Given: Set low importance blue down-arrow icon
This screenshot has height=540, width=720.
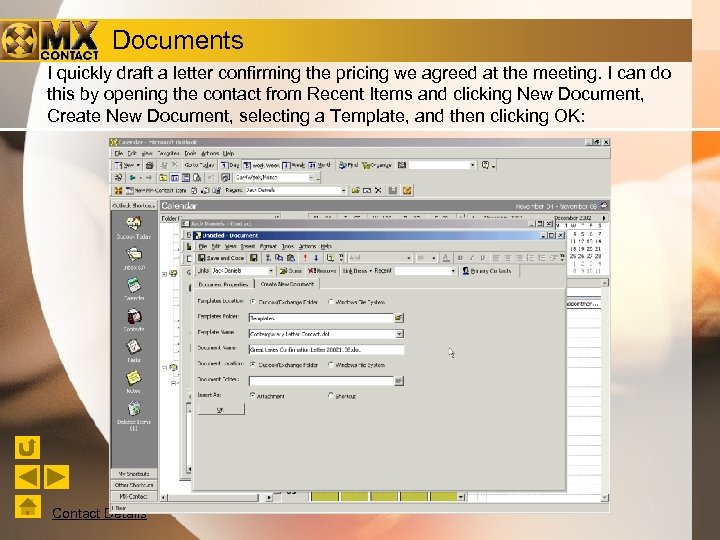Looking at the screenshot, I should point(316,258).
